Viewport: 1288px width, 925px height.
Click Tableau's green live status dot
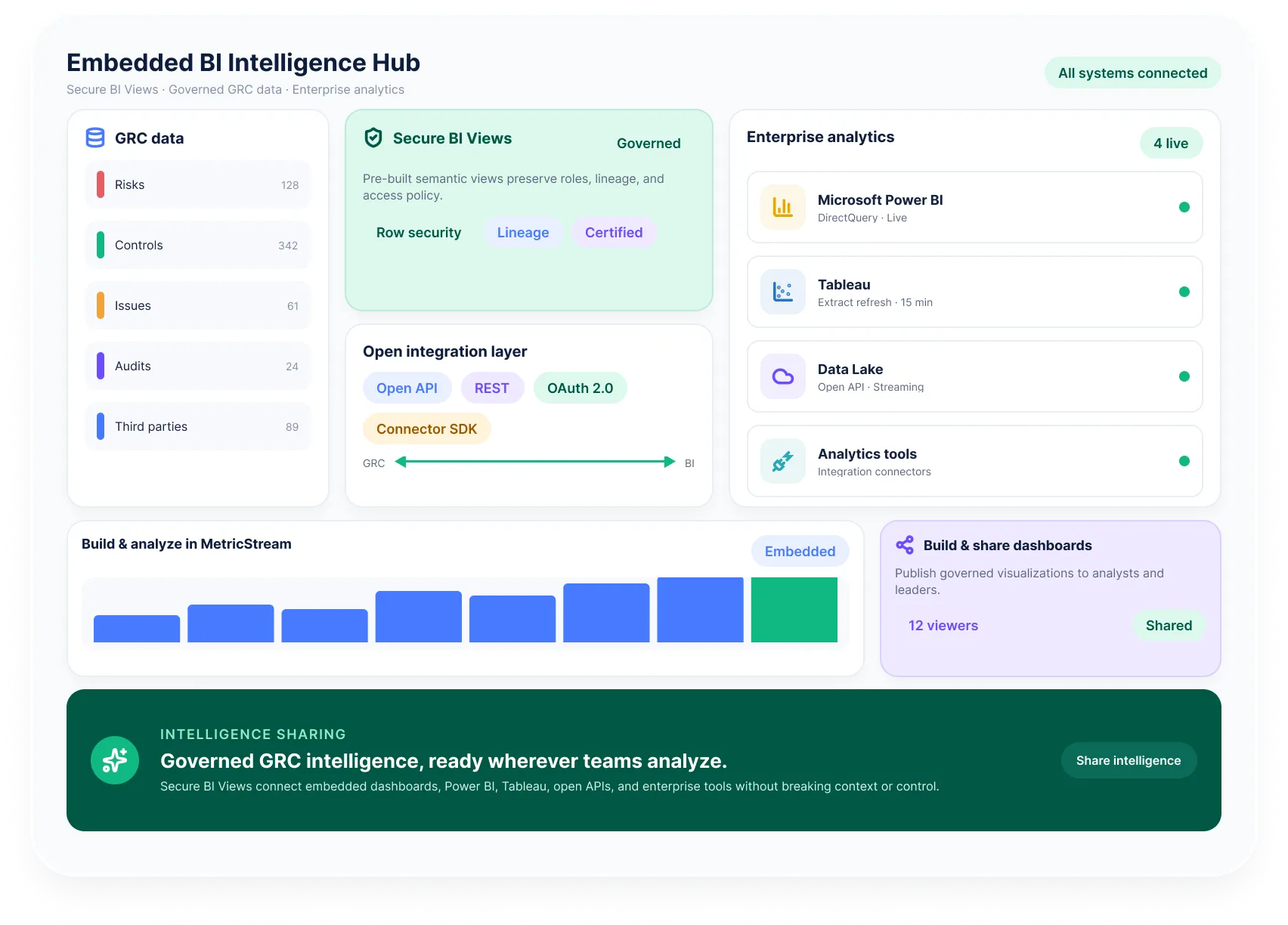pyautogui.click(x=1184, y=292)
